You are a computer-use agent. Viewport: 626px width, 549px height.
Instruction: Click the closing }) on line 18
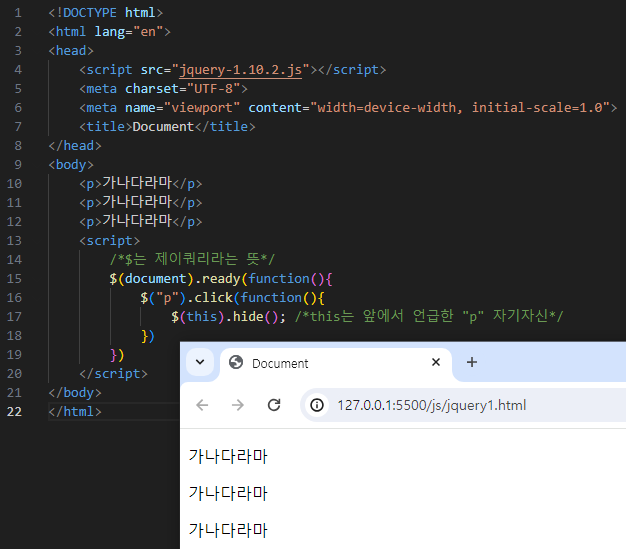point(148,336)
